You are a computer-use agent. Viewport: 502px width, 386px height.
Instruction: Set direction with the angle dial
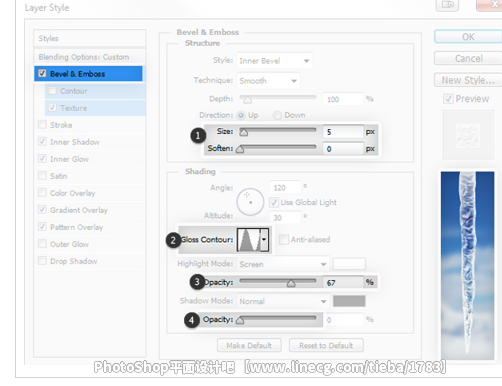coord(250,202)
